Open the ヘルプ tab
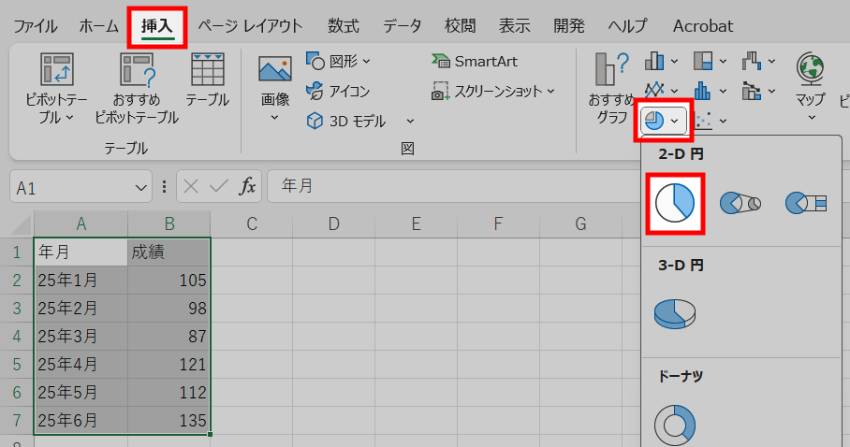Screen dimensions: 850x447 click(x=628, y=26)
